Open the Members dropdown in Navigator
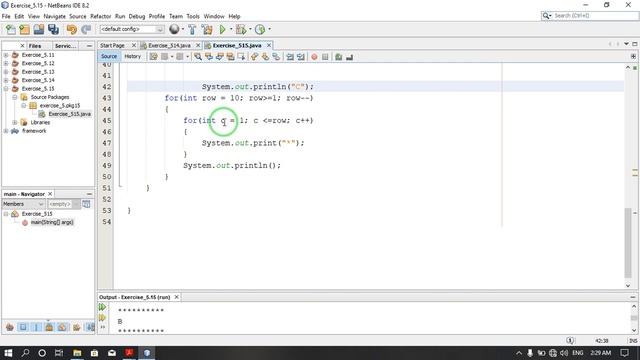Screen dimensions: 640x360 click(23, 204)
